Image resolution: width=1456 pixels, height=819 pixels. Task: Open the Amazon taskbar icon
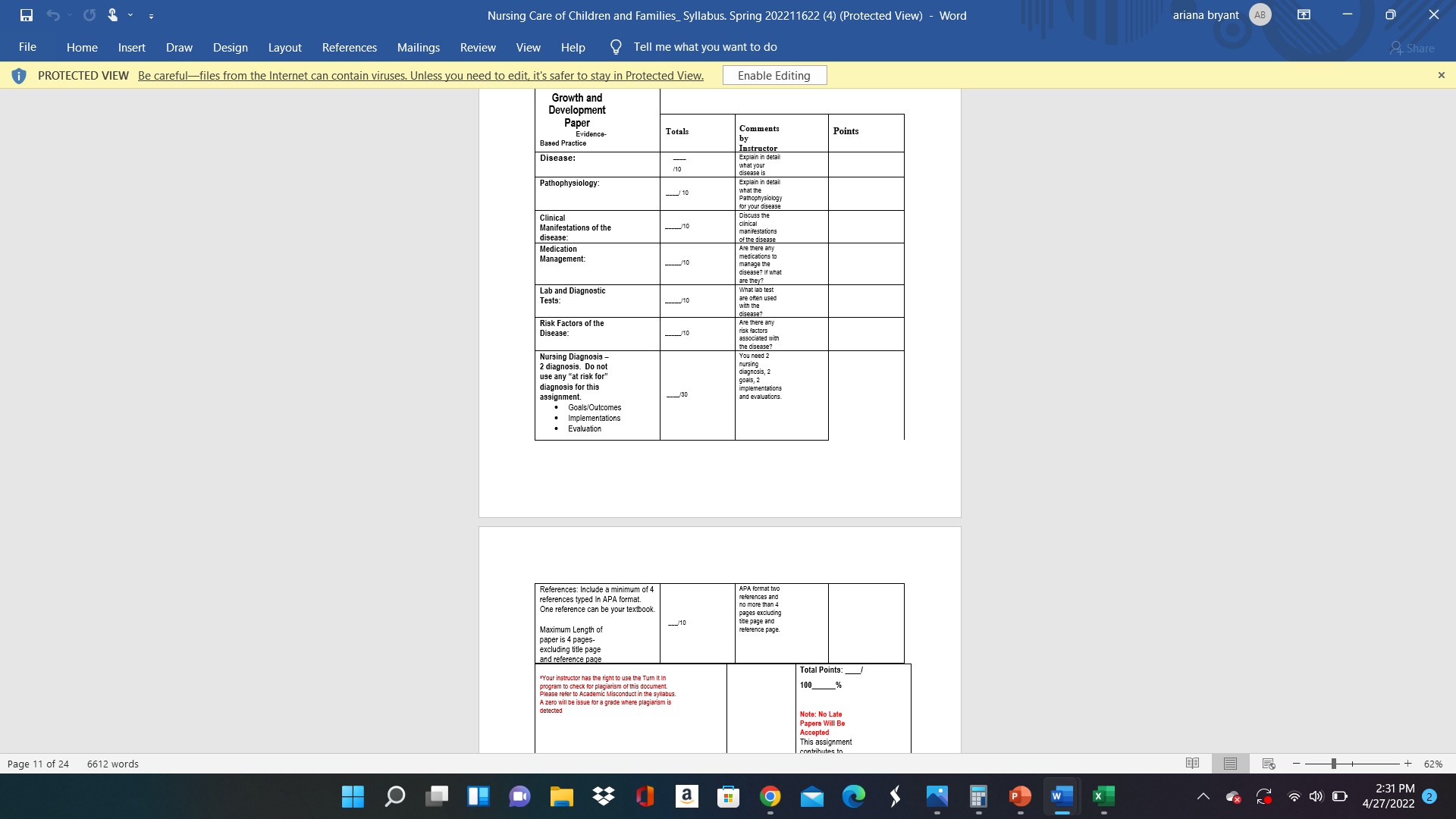click(686, 796)
